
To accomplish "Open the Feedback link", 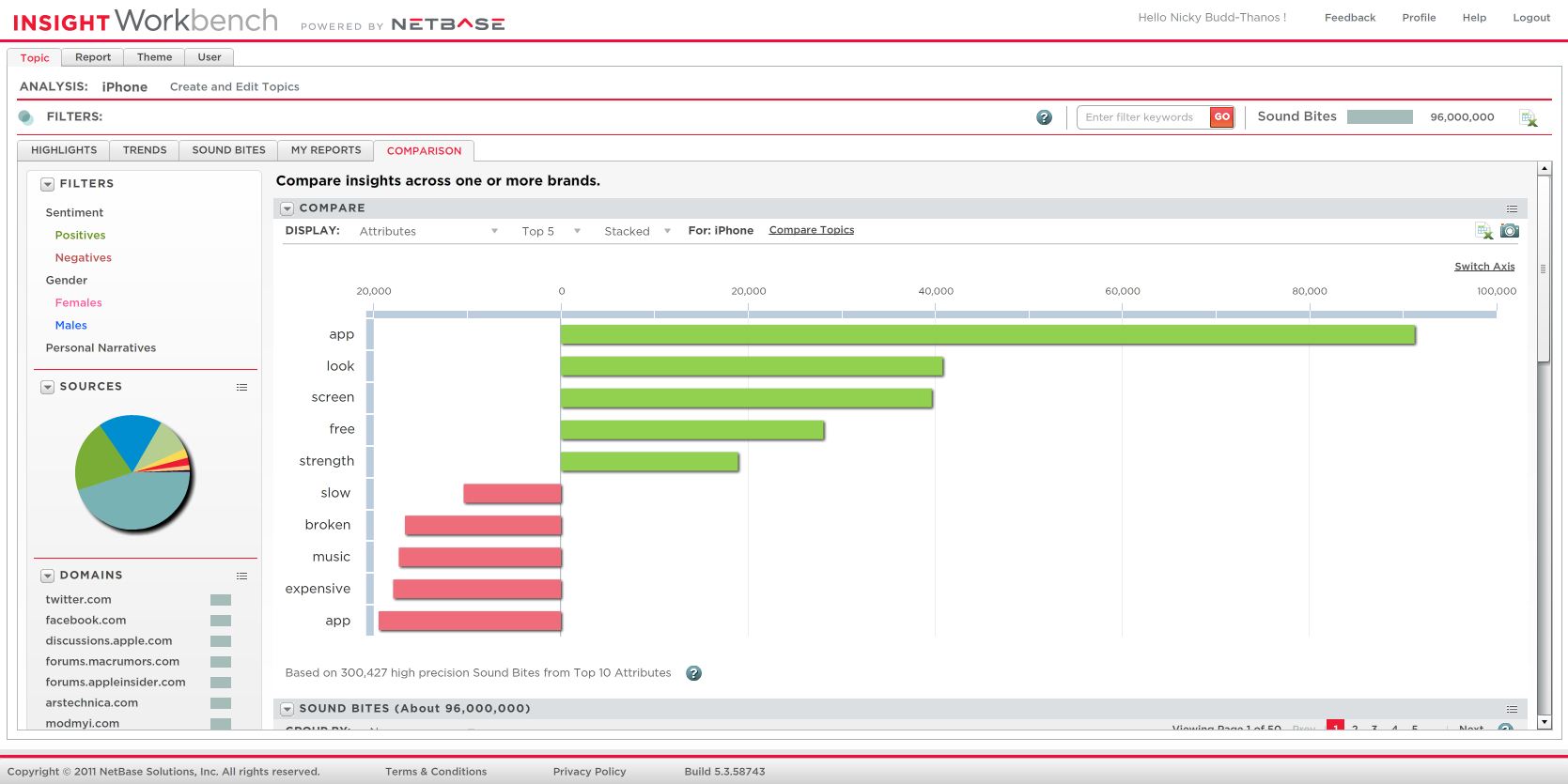I will pyautogui.click(x=1350, y=18).
